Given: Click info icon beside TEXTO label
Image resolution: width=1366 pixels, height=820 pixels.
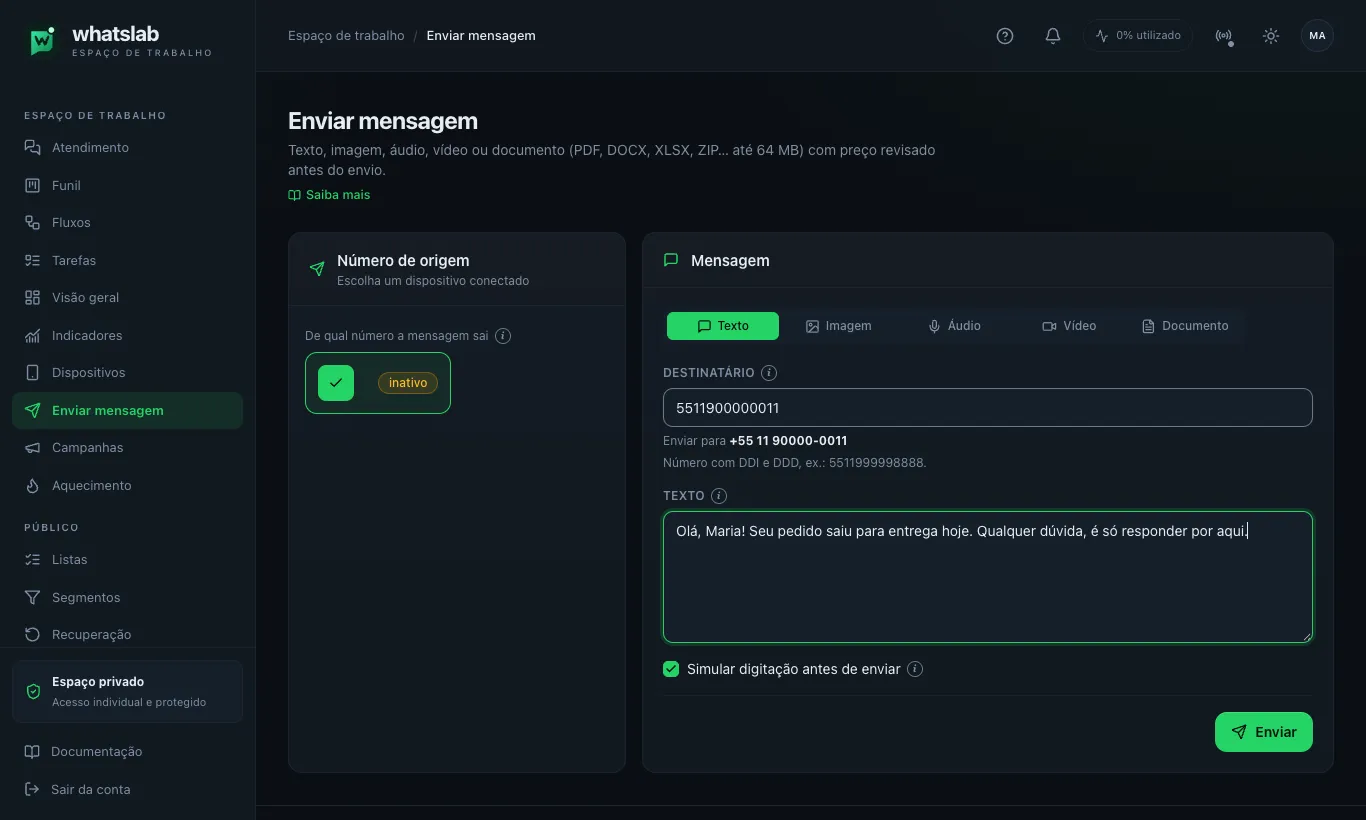Looking at the screenshot, I should coord(719,496).
